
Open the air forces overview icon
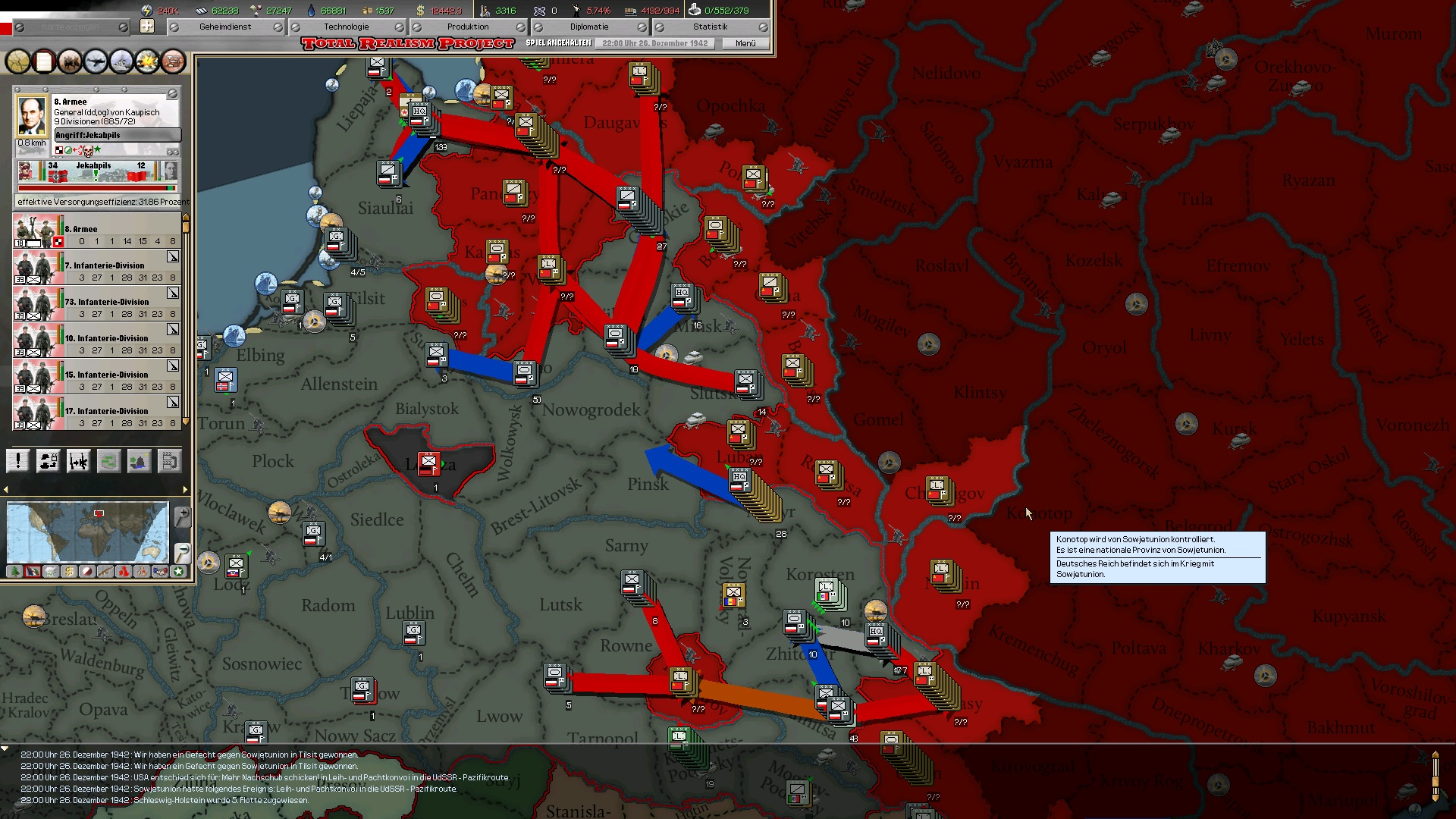click(96, 61)
